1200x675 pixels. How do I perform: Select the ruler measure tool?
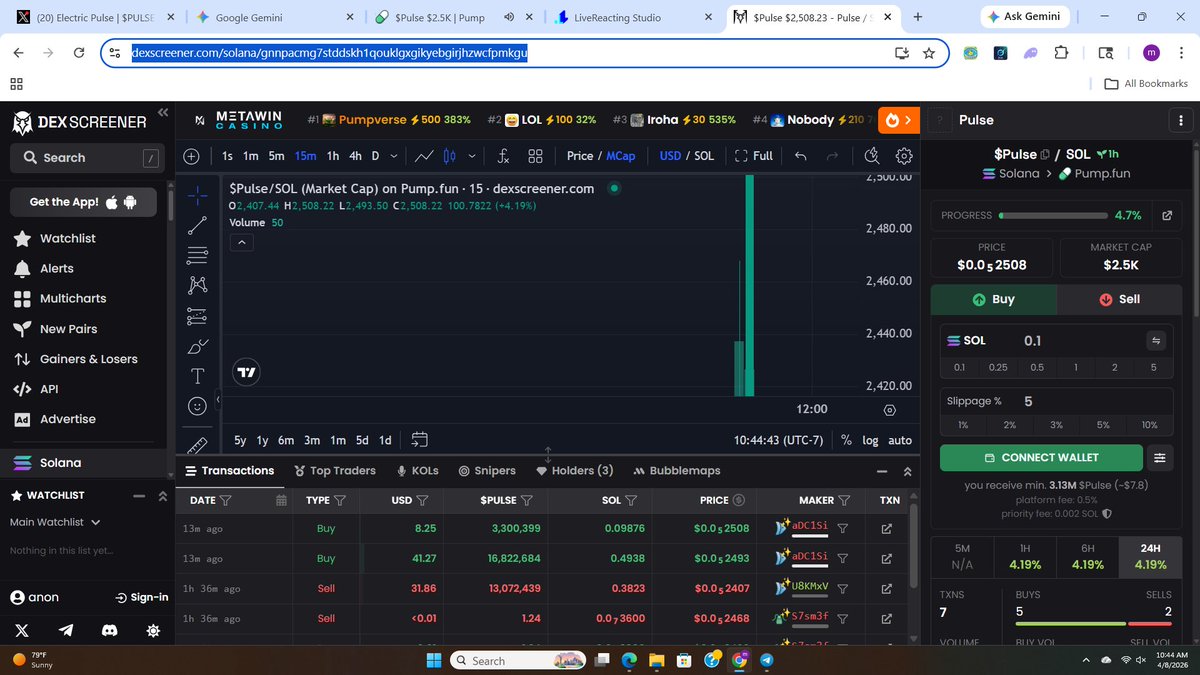pyautogui.click(x=197, y=444)
